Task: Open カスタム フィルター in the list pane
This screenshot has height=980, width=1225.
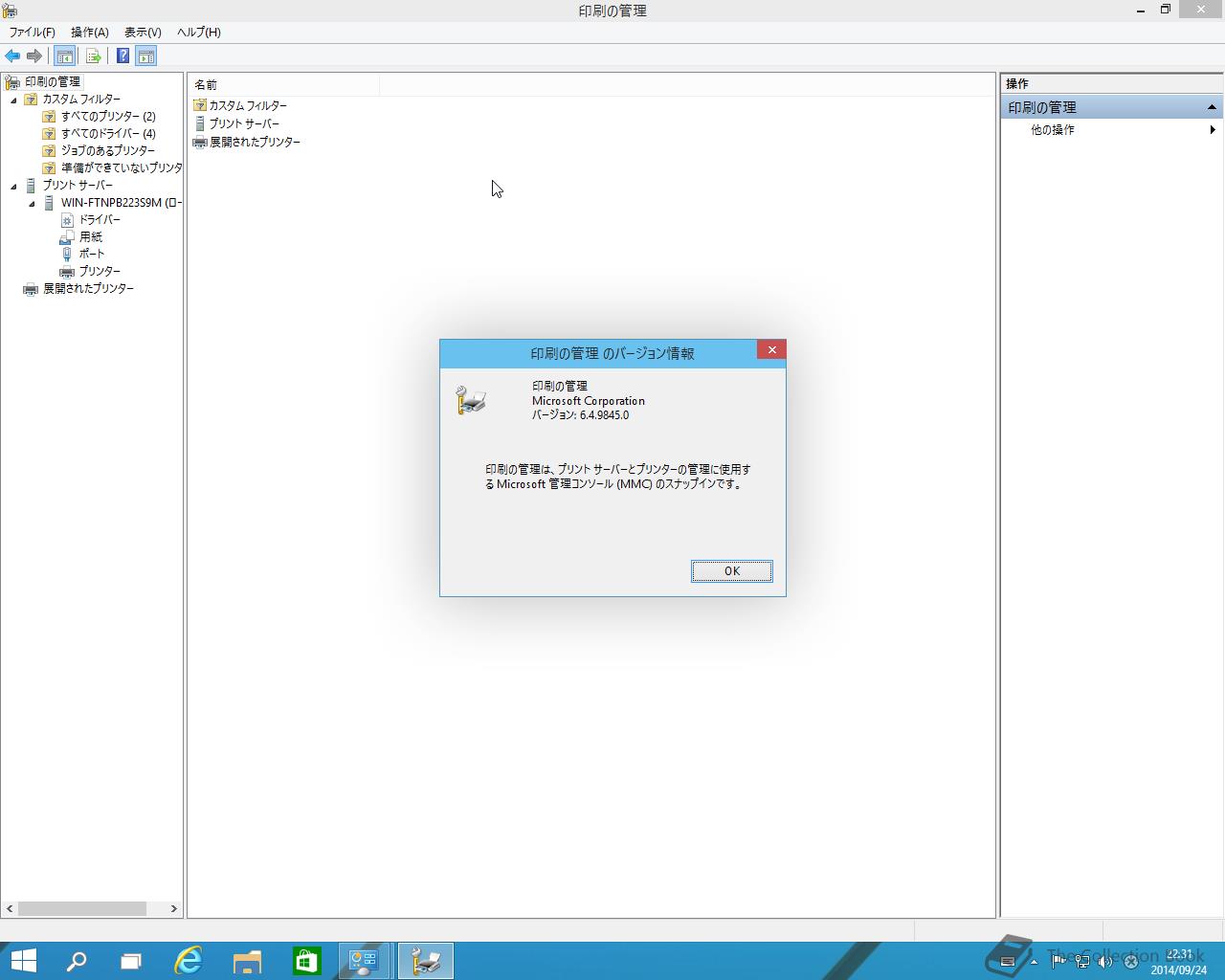Action: [248, 106]
